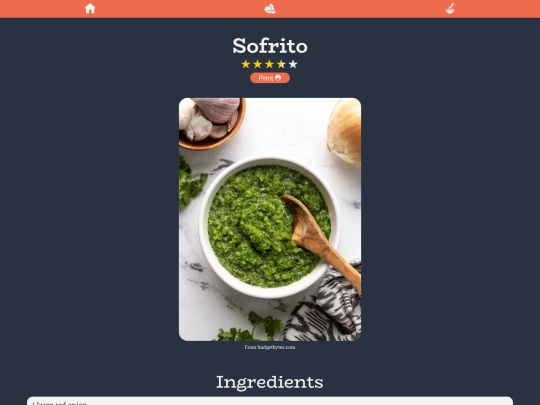Open the budgetbytes.com source credit
540x405 pixels.
270,347
